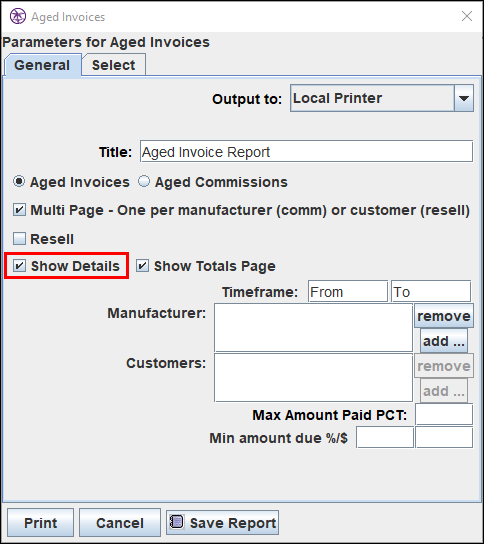Click the Manufacturer remove button
This screenshot has height=544, width=484.
[x=444, y=316]
